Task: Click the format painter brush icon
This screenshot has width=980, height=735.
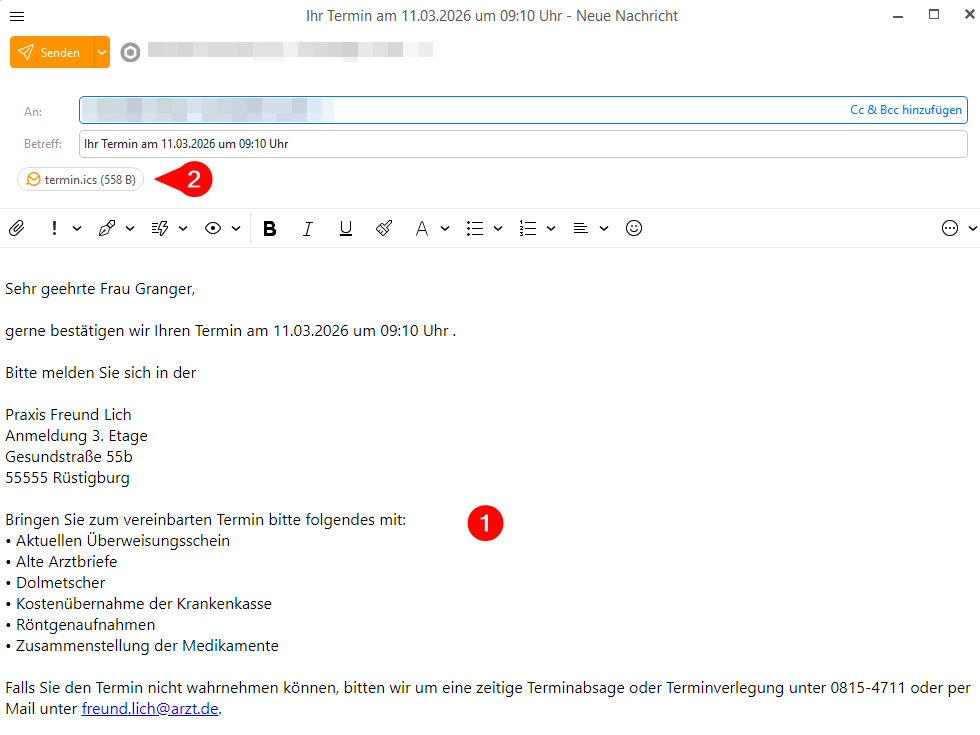Action: (x=384, y=228)
